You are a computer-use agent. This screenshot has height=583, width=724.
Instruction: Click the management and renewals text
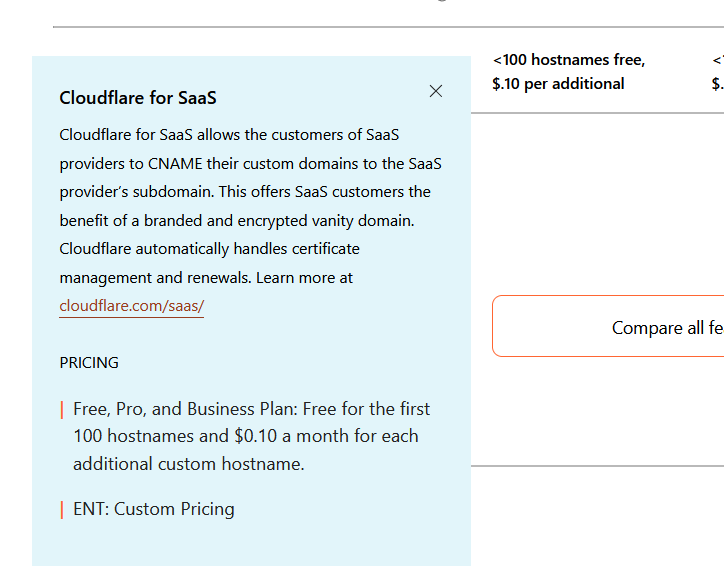point(155,277)
